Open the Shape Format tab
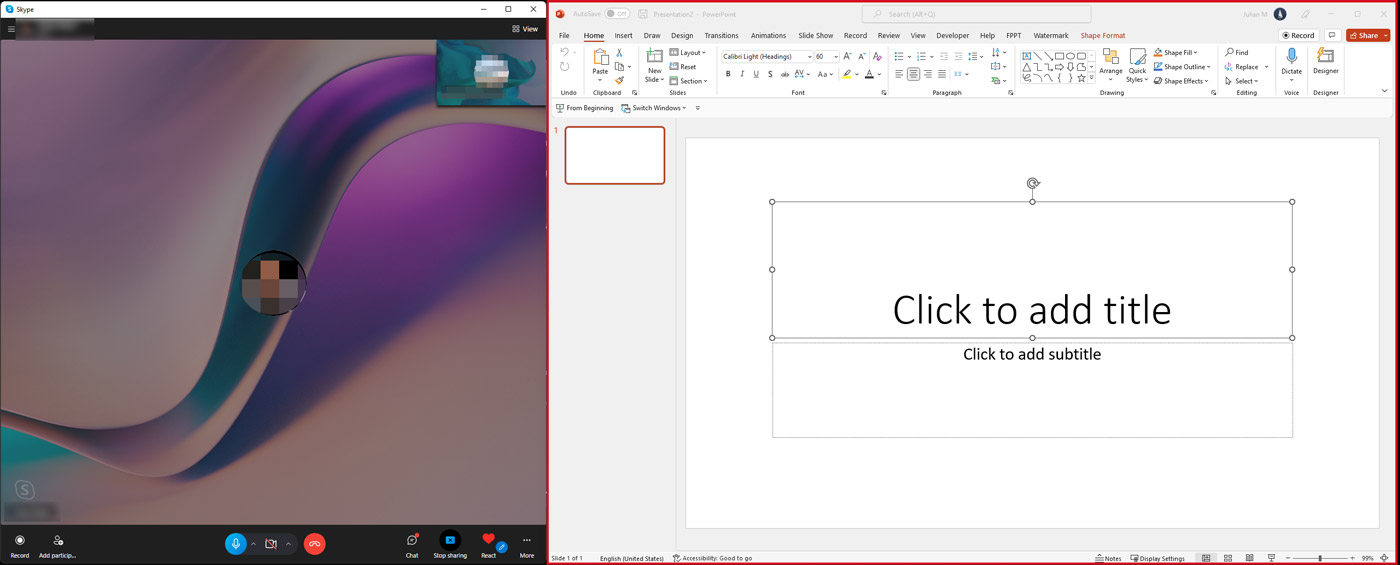 coord(1102,36)
